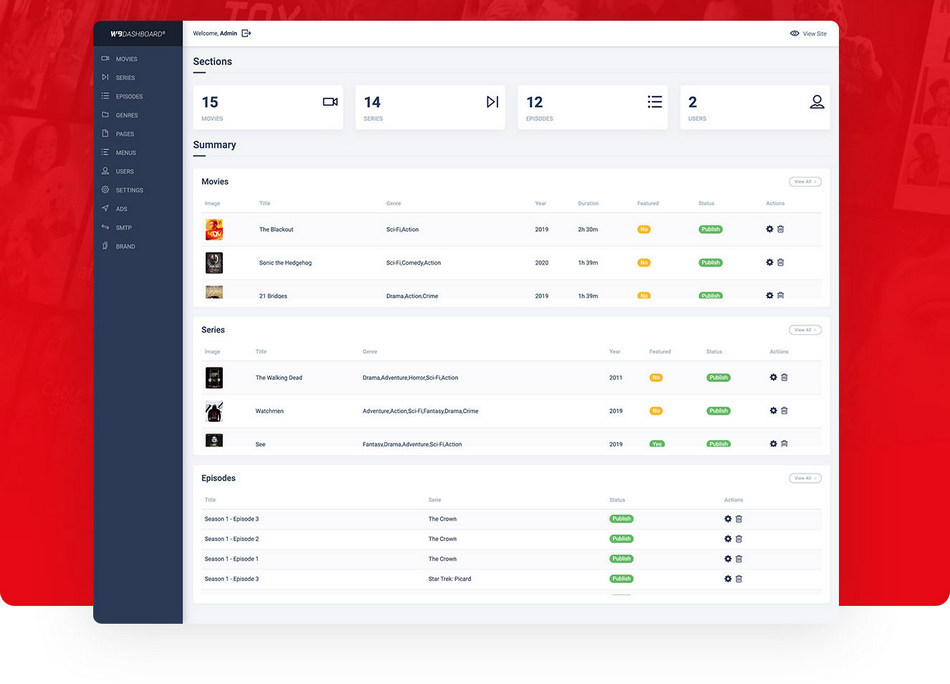The image size is (950, 684).
Task: Click the eye icon beside View Site
Action: pos(794,33)
